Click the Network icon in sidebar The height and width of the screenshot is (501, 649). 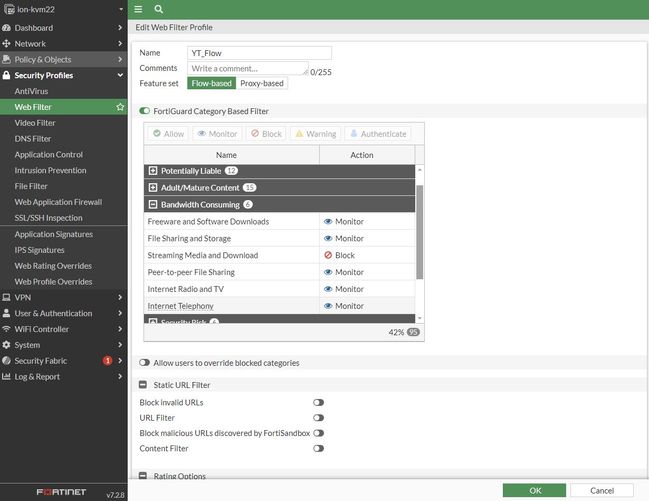pos(6,43)
